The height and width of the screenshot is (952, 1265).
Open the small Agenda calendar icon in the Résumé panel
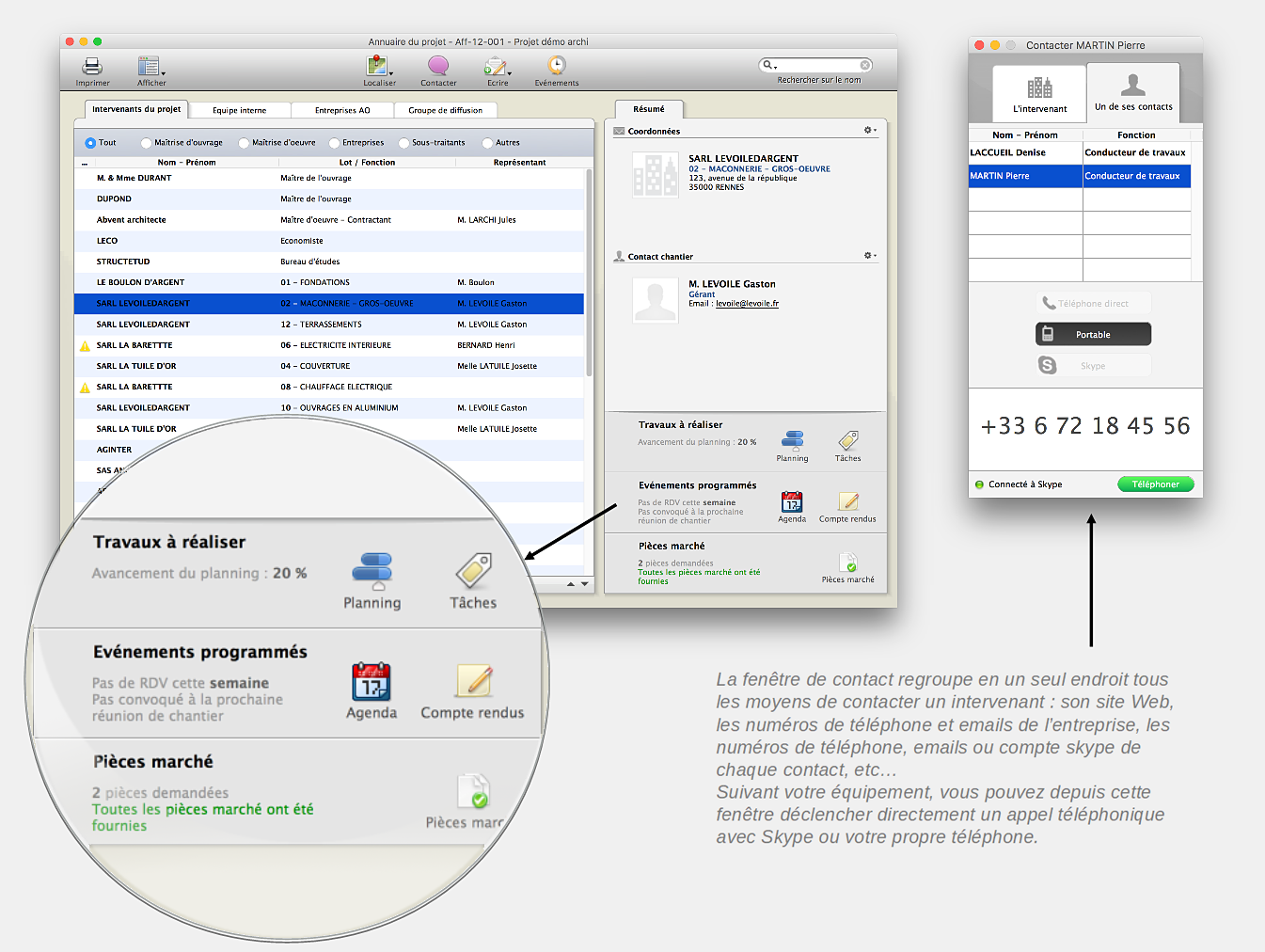point(792,501)
